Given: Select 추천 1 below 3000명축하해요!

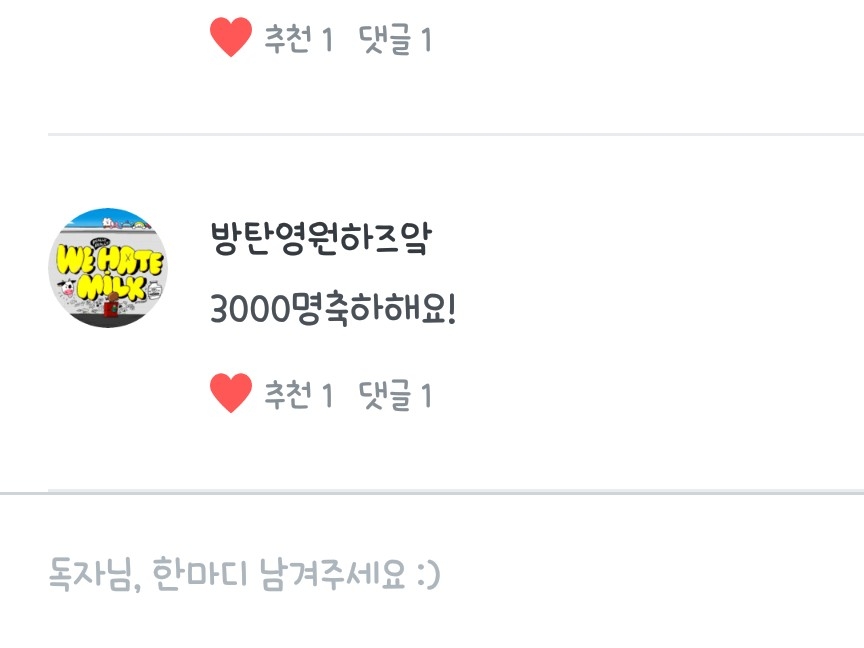Looking at the screenshot, I should (299, 395).
